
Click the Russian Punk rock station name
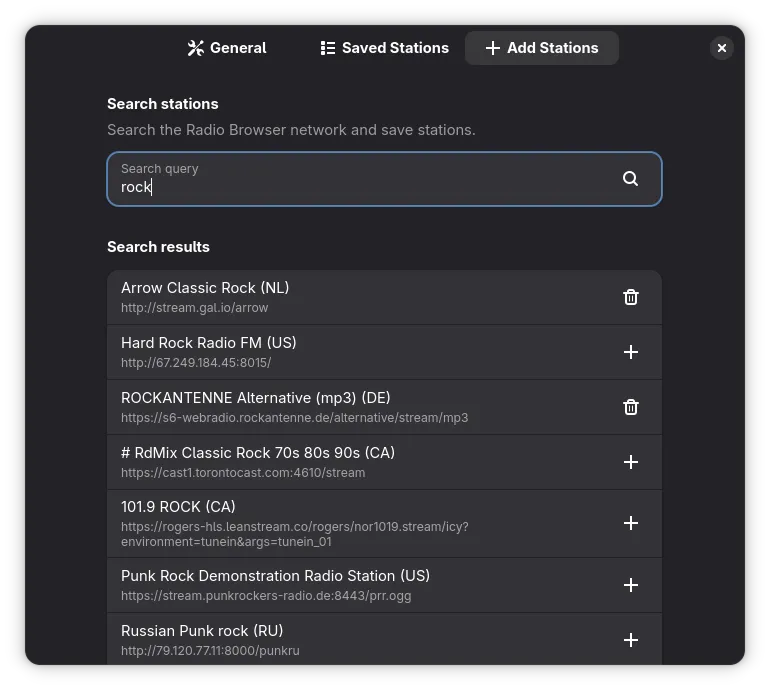(202, 631)
